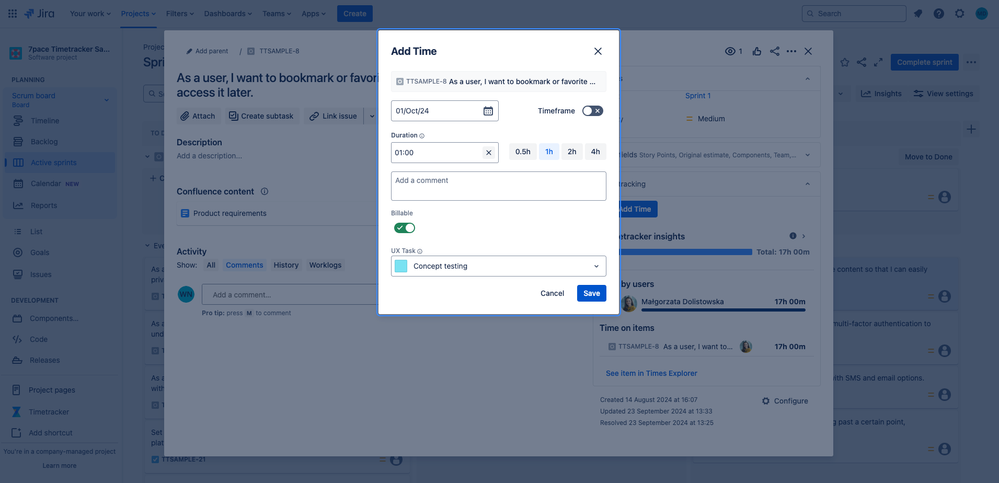Screen dimensions: 999x483
Task: Click the Jira logo
Action: point(39,13)
